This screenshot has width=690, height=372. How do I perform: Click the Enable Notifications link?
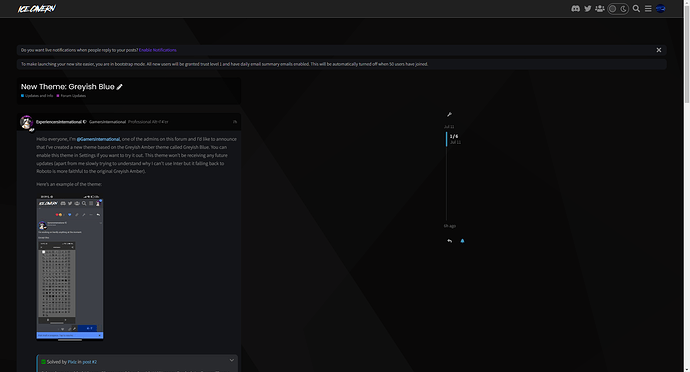coord(158,50)
